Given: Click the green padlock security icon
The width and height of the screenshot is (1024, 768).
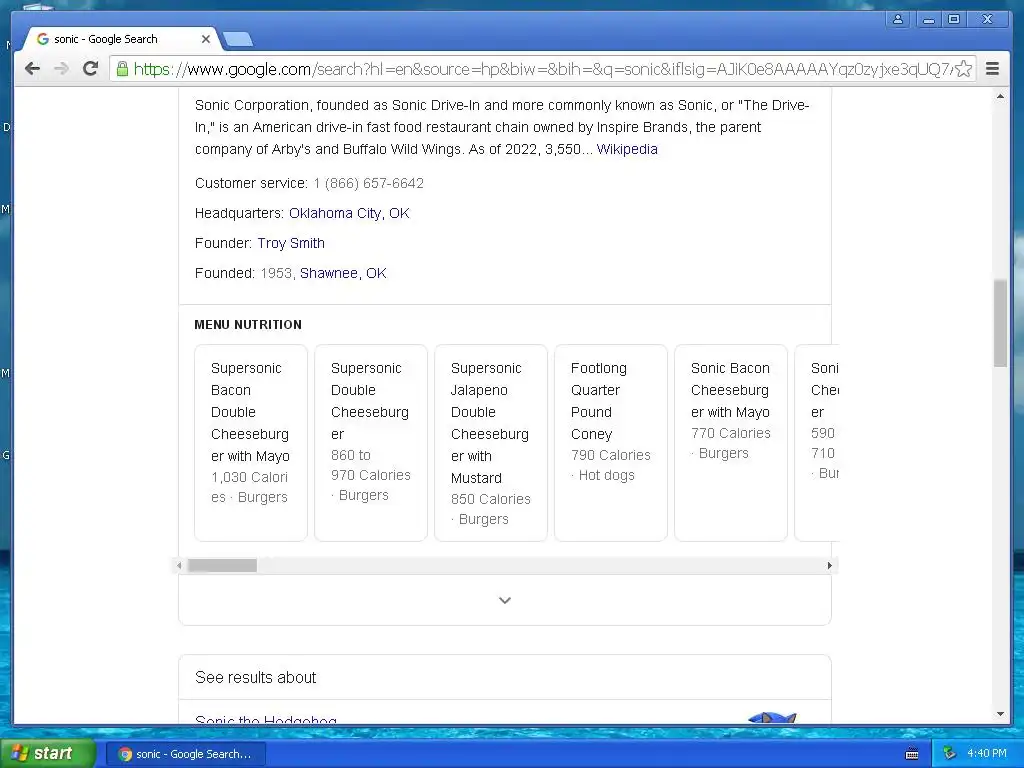Looking at the screenshot, I should click(122, 69).
